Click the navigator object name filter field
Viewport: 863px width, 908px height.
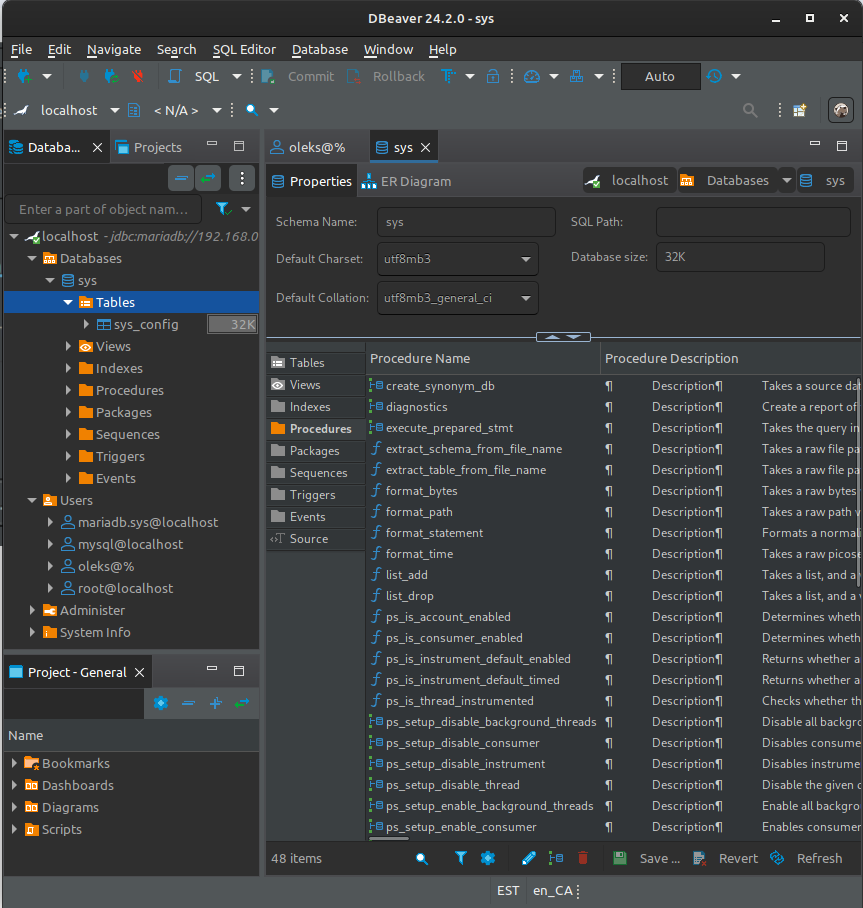103,210
